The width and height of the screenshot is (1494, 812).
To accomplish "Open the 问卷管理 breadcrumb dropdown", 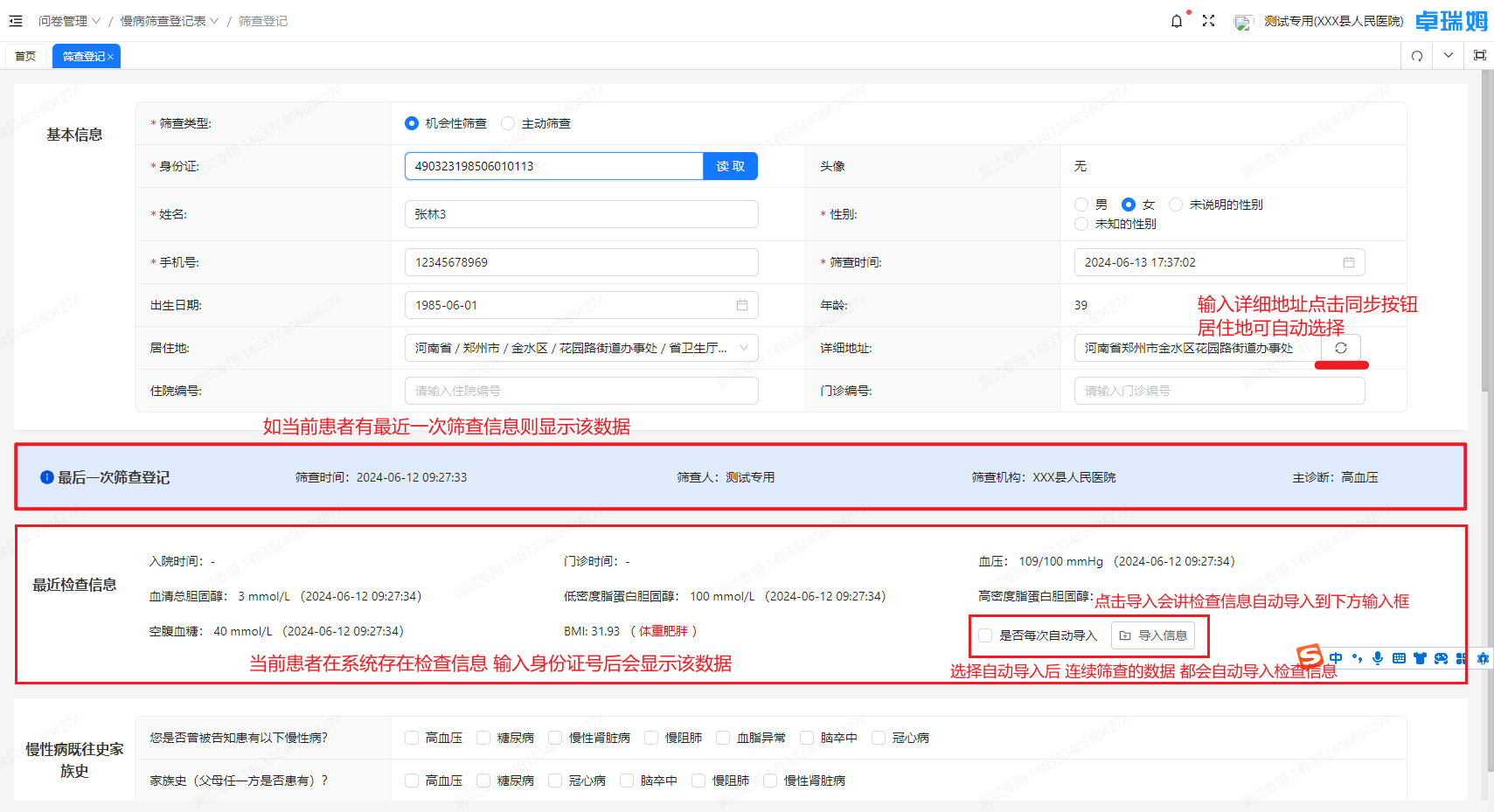I will (69, 21).
